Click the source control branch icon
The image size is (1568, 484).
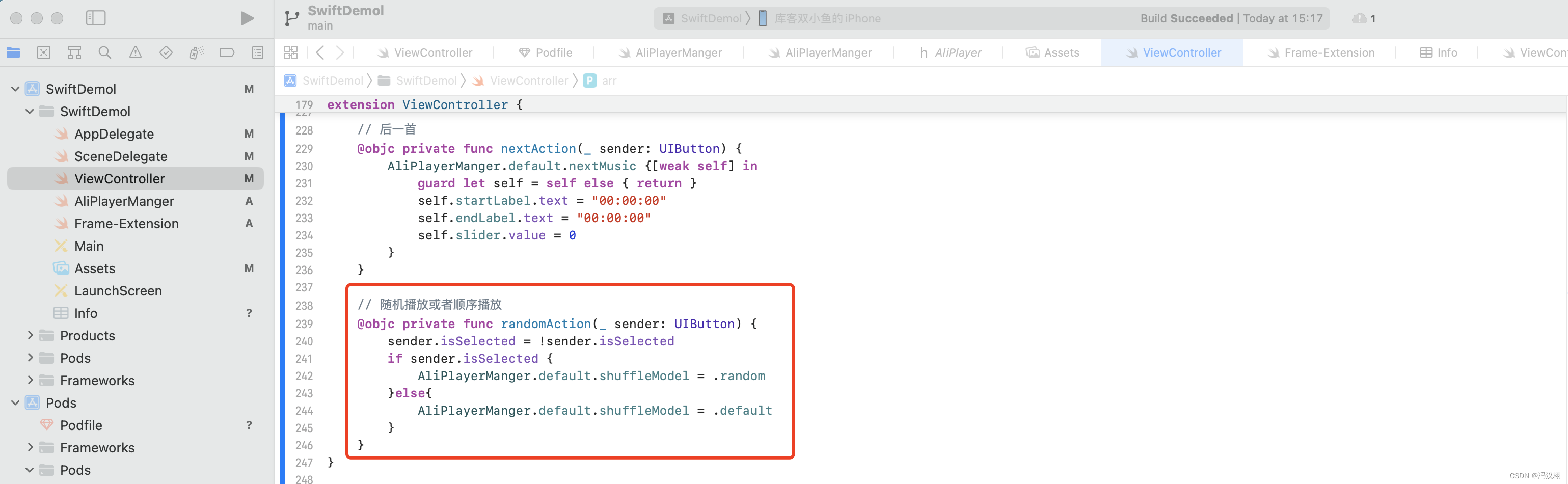click(x=291, y=18)
